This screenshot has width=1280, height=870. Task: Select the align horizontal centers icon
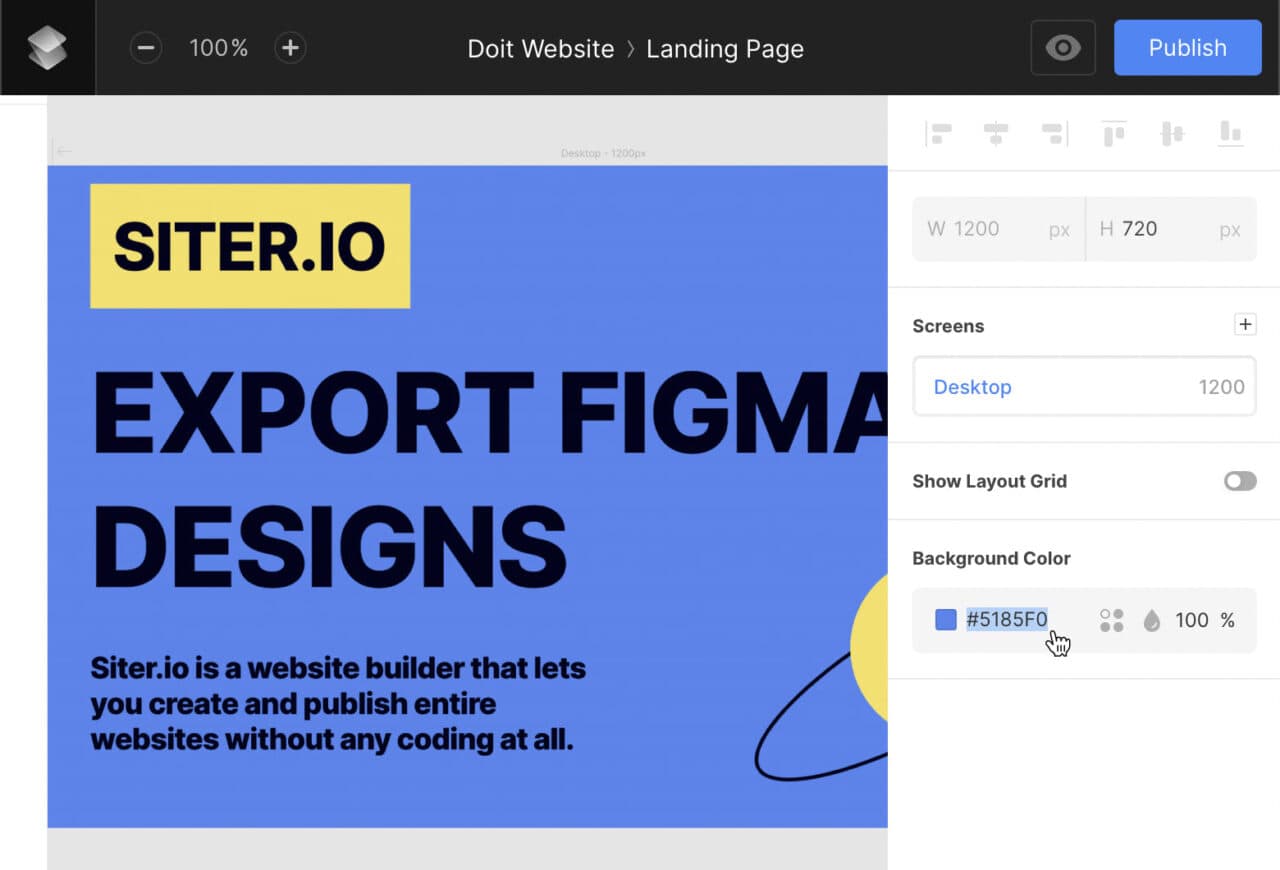996,133
